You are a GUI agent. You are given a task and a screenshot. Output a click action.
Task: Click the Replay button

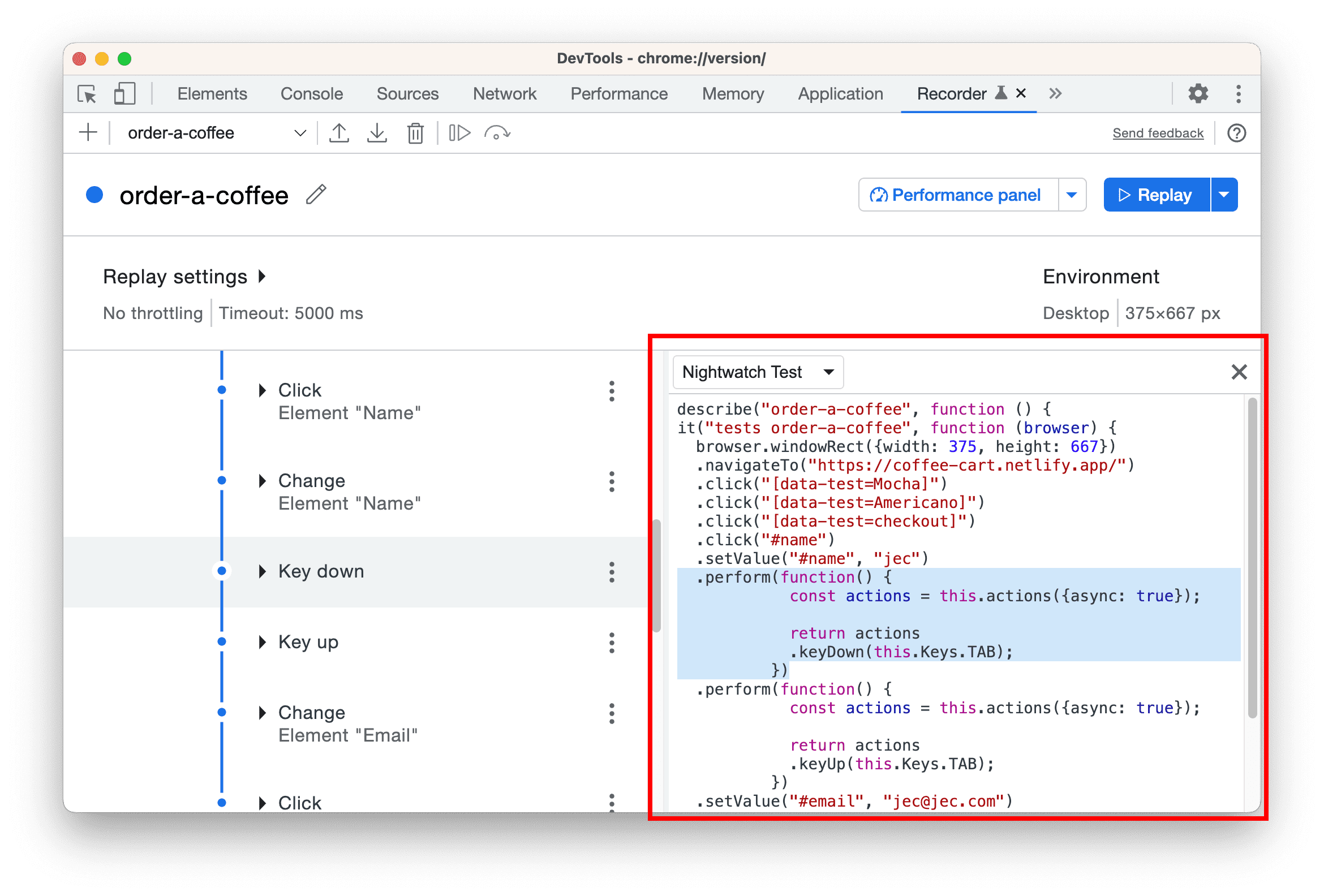coord(1155,195)
